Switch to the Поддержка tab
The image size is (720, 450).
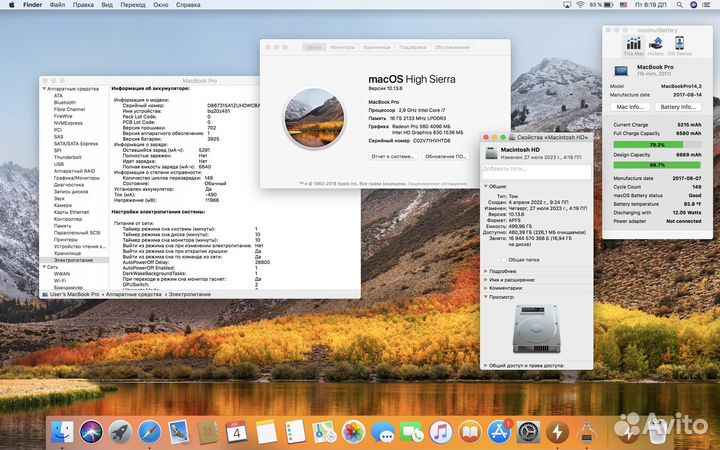tap(412, 47)
